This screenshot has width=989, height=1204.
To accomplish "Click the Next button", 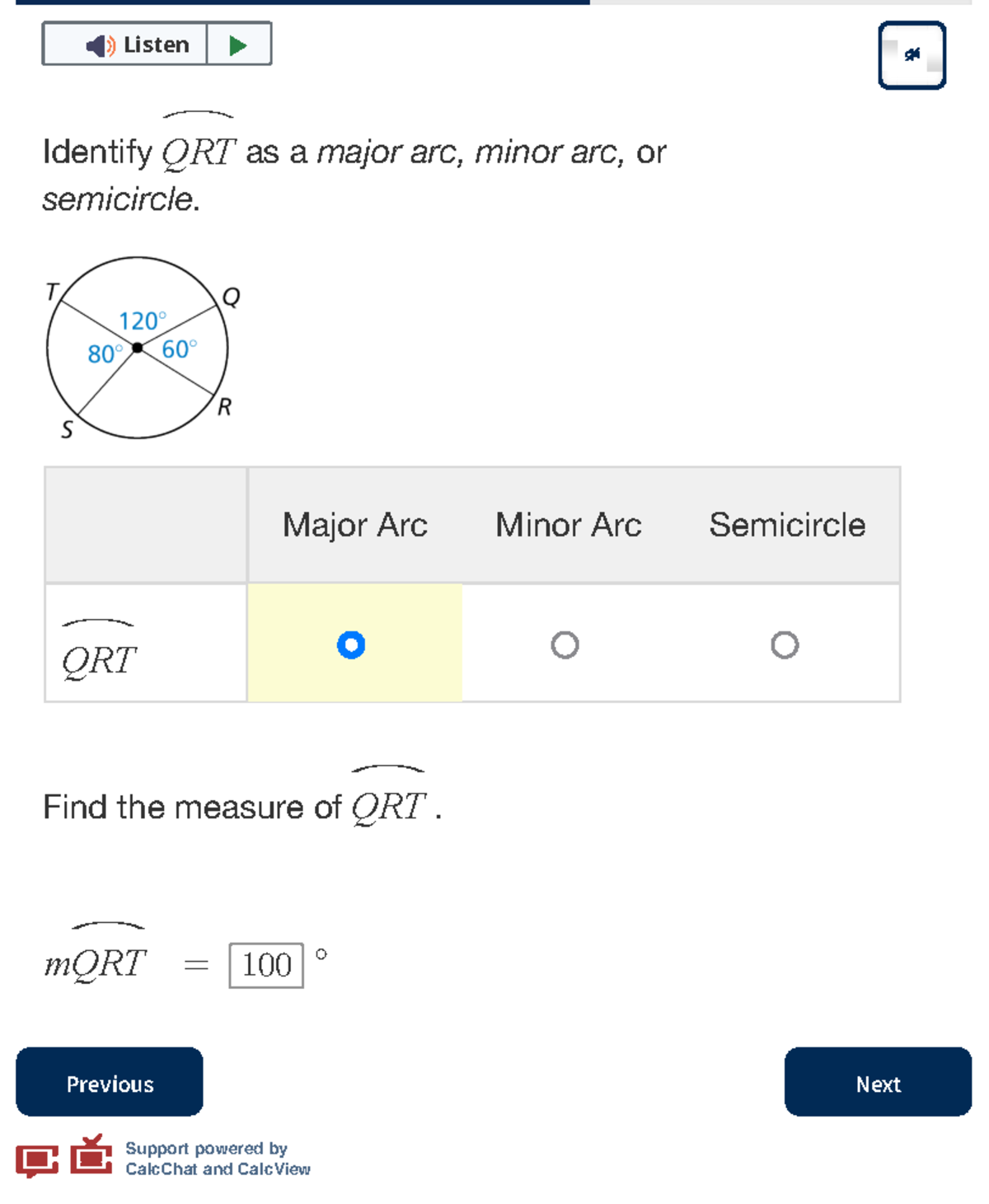I will point(877,1083).
